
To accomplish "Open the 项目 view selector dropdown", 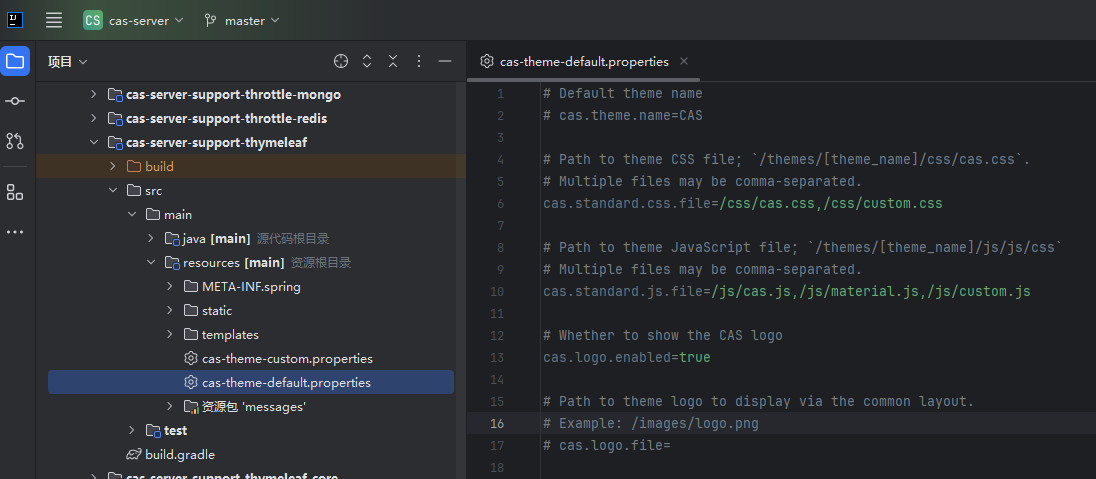I will (x=68, y=62).
